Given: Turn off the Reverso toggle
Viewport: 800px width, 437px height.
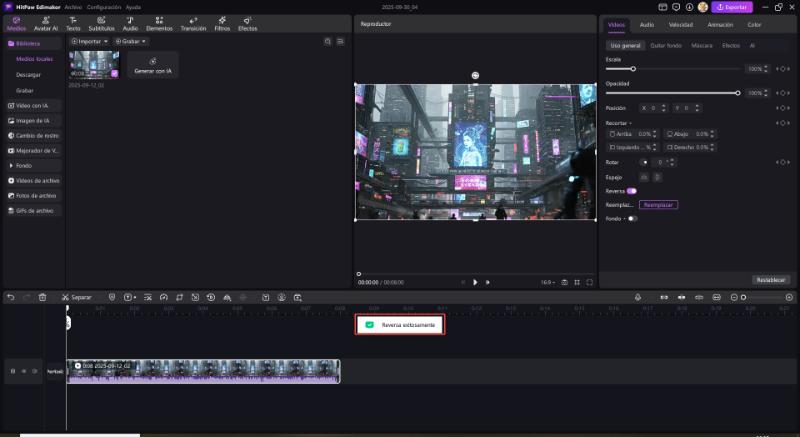Looking at the screenshot, I should (631, 190).
